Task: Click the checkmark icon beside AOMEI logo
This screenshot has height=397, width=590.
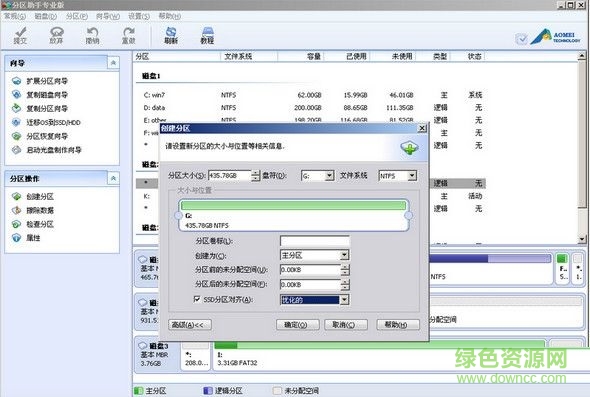Action: point(522,38)
